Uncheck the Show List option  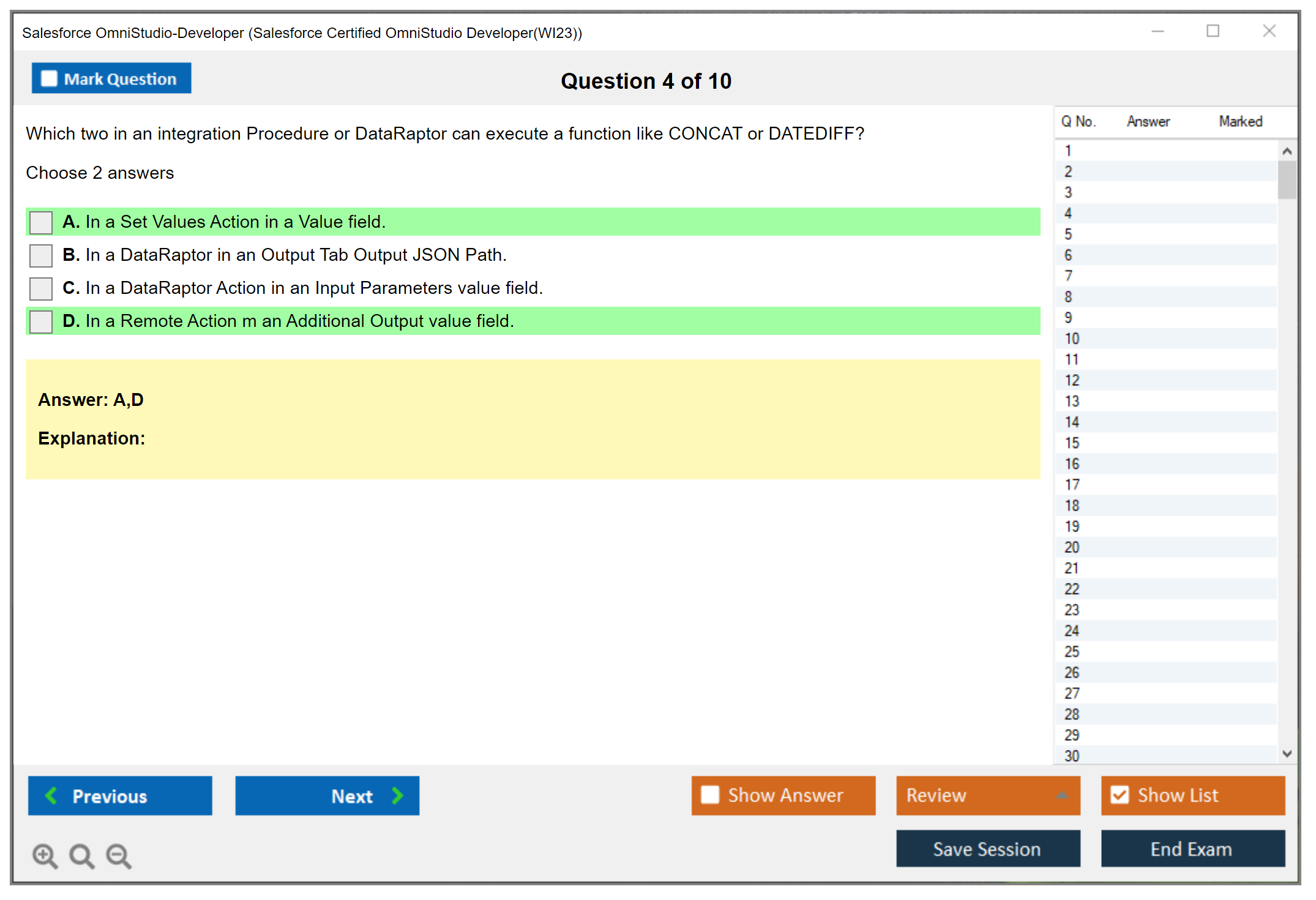click(1120, 795)
